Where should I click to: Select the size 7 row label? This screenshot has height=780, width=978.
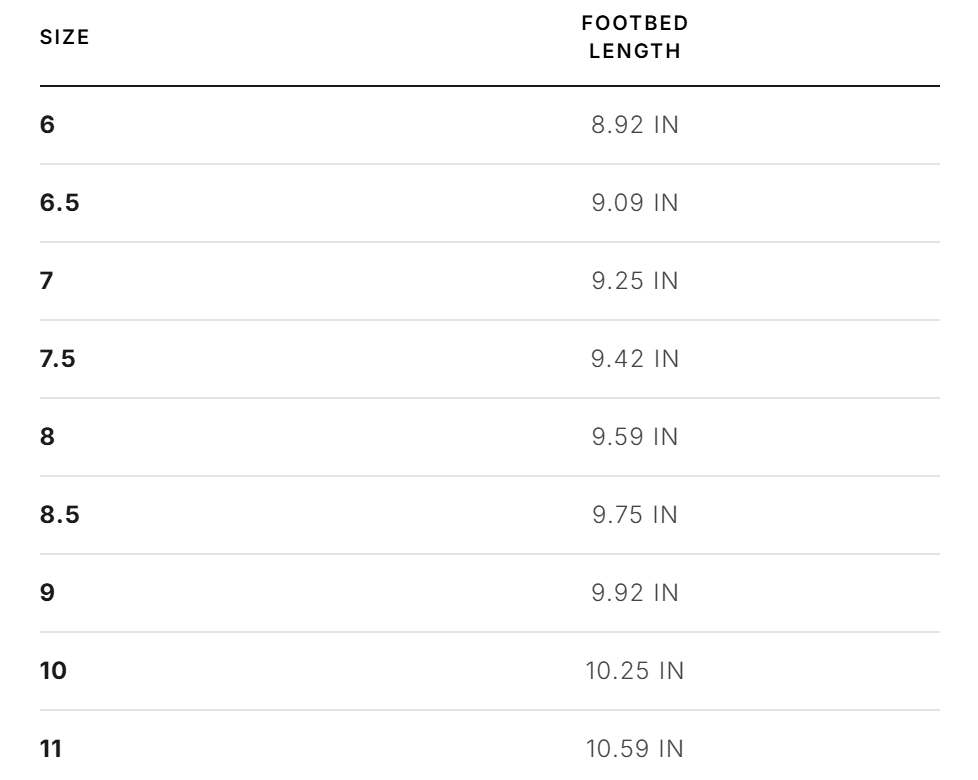[47, 281]
